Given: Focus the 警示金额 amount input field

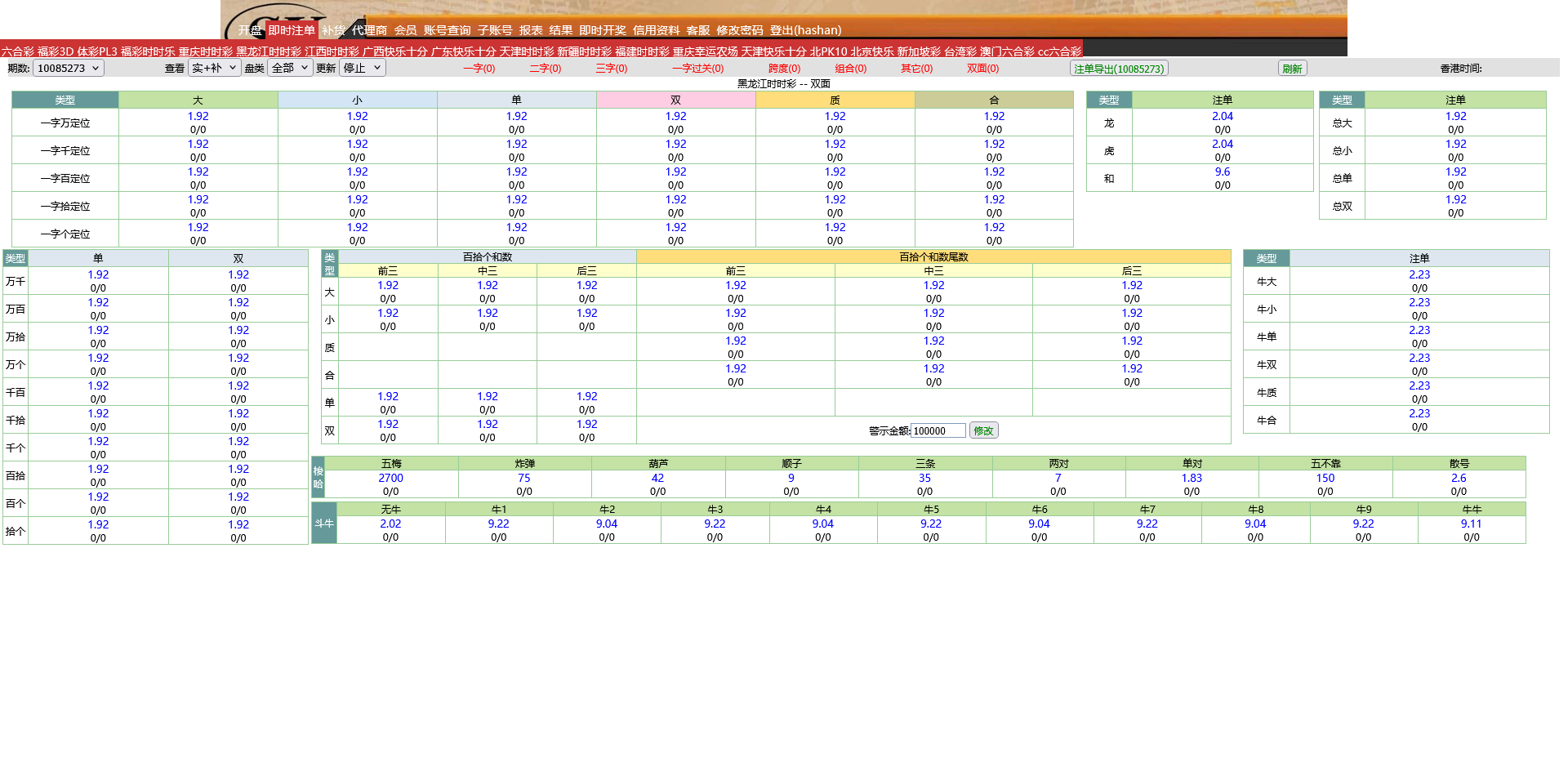Looking at the screenshot, I should coord(938,430).
